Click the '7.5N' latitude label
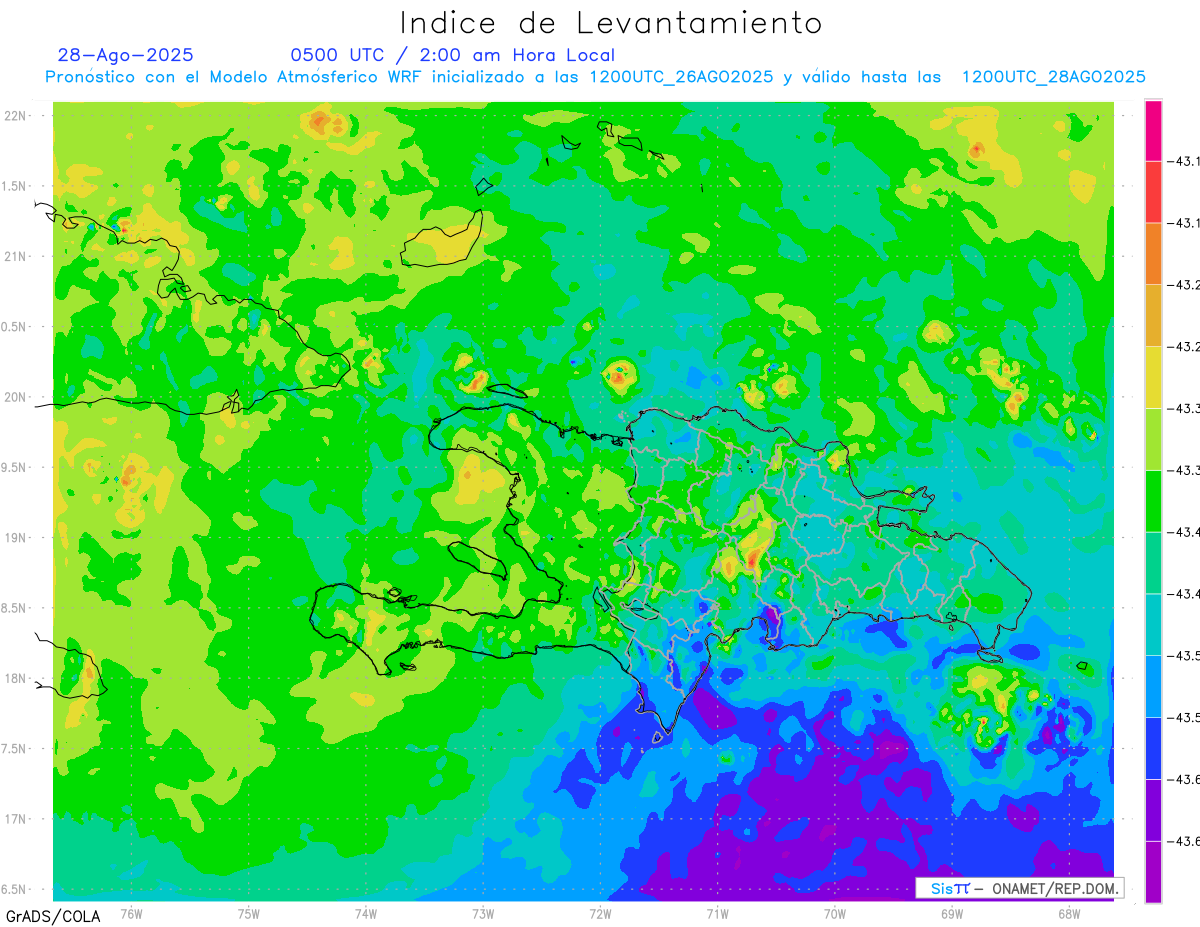Image resolution: width=1200 pixels, height=927 pixels. (x=15, y=749)
